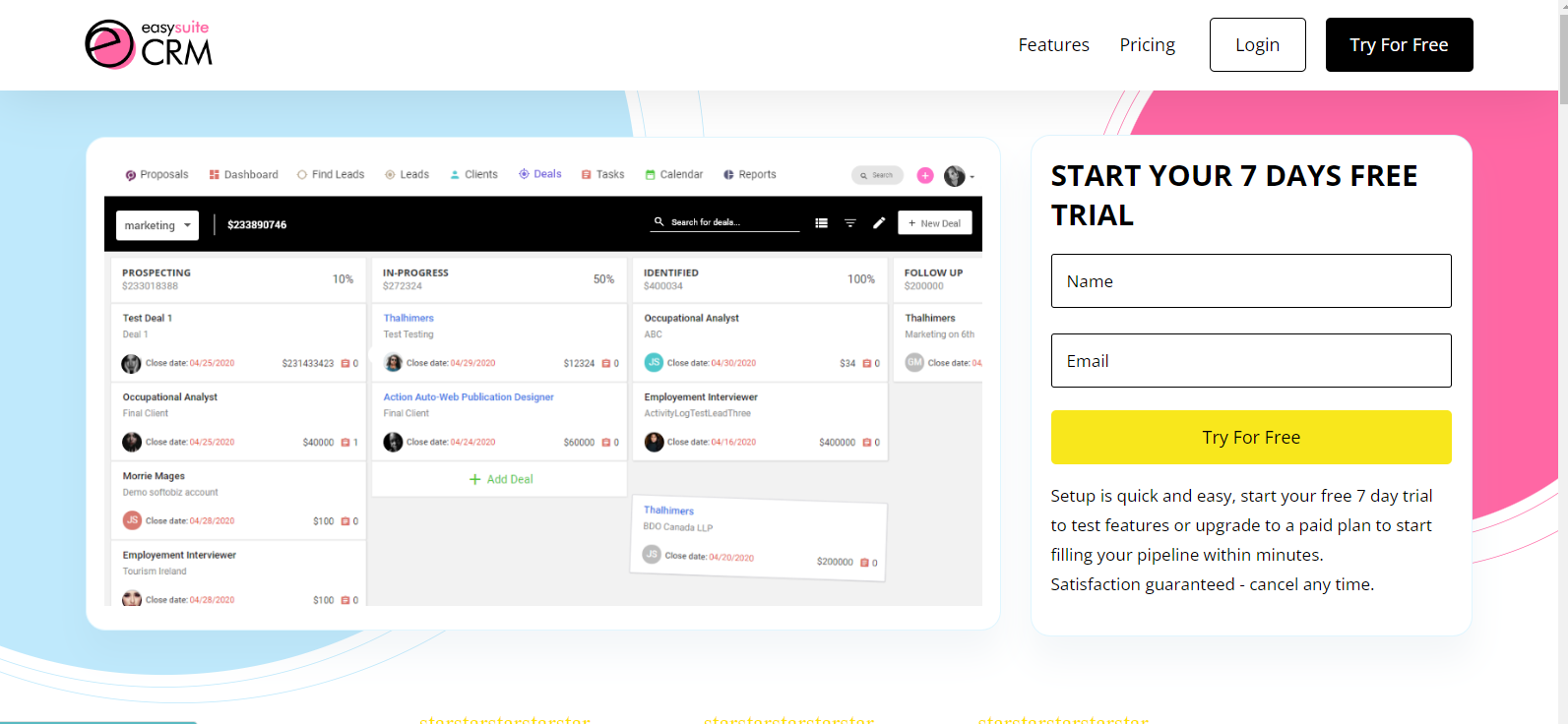Click close date 04/16/2020
This screenshot has height=724, width=1568.
733,443
